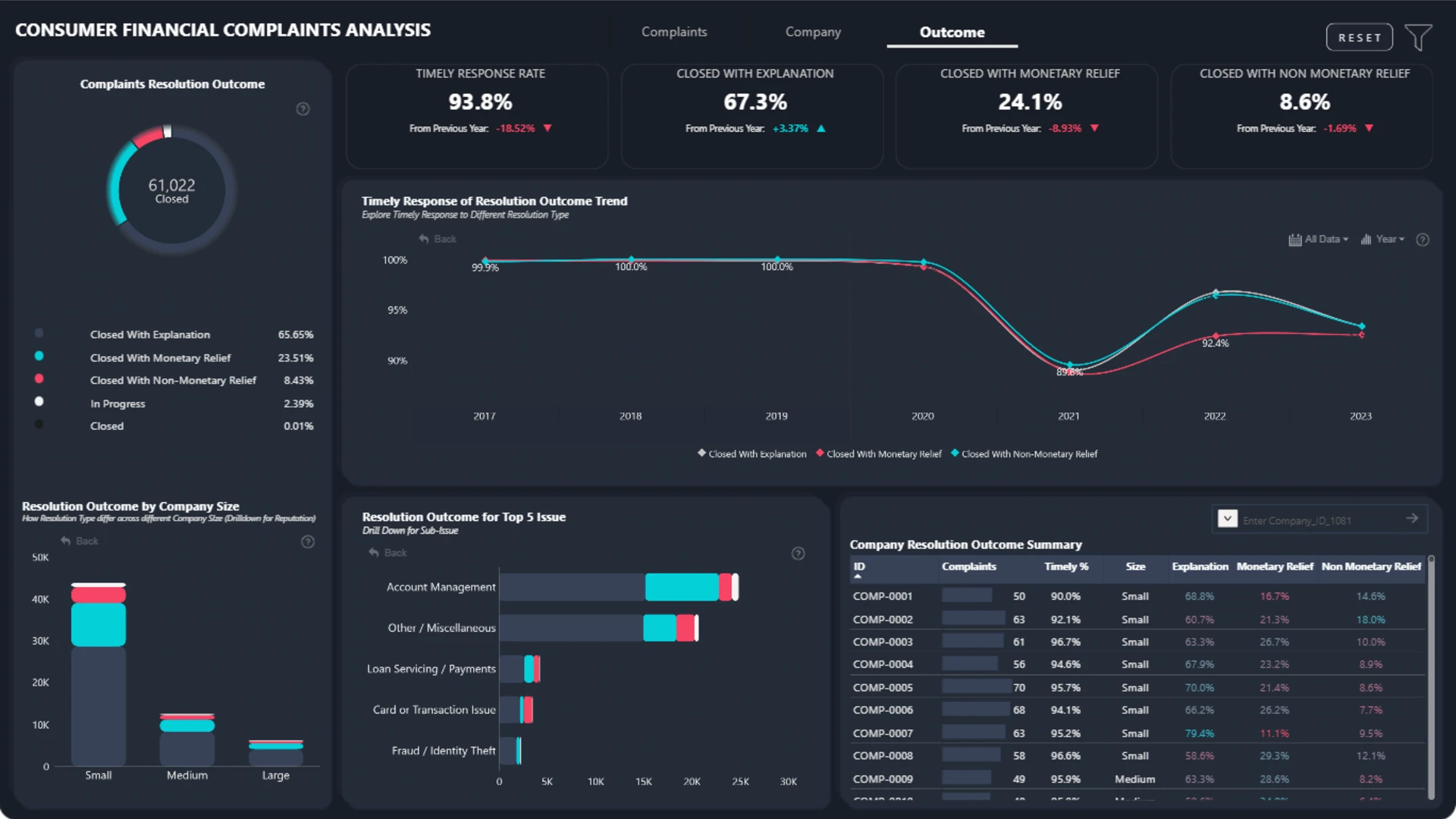Click Back arrow in Top 5 Issue chart

click(388, 553)
